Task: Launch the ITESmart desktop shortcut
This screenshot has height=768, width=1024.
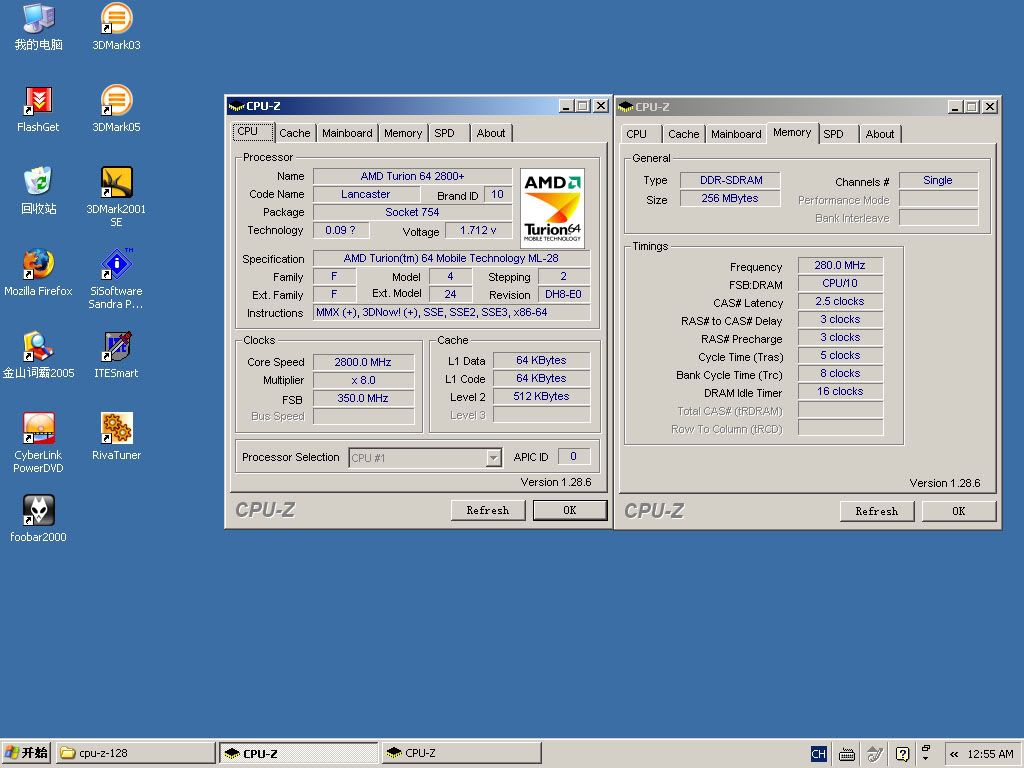Action: click(116, 355)
